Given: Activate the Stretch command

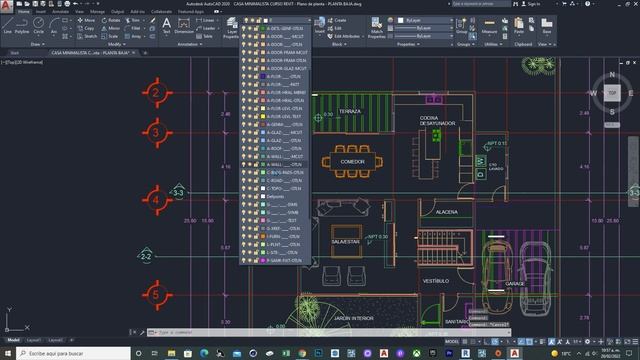Looking at the screenshot, I should pos(87,36).
